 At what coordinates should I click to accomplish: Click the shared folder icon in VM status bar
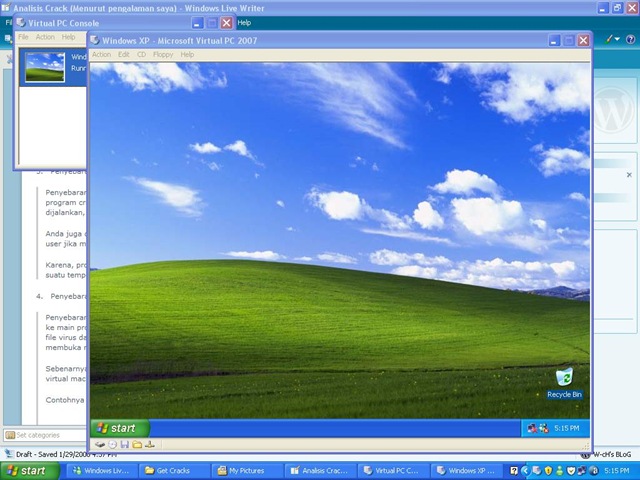137,444
